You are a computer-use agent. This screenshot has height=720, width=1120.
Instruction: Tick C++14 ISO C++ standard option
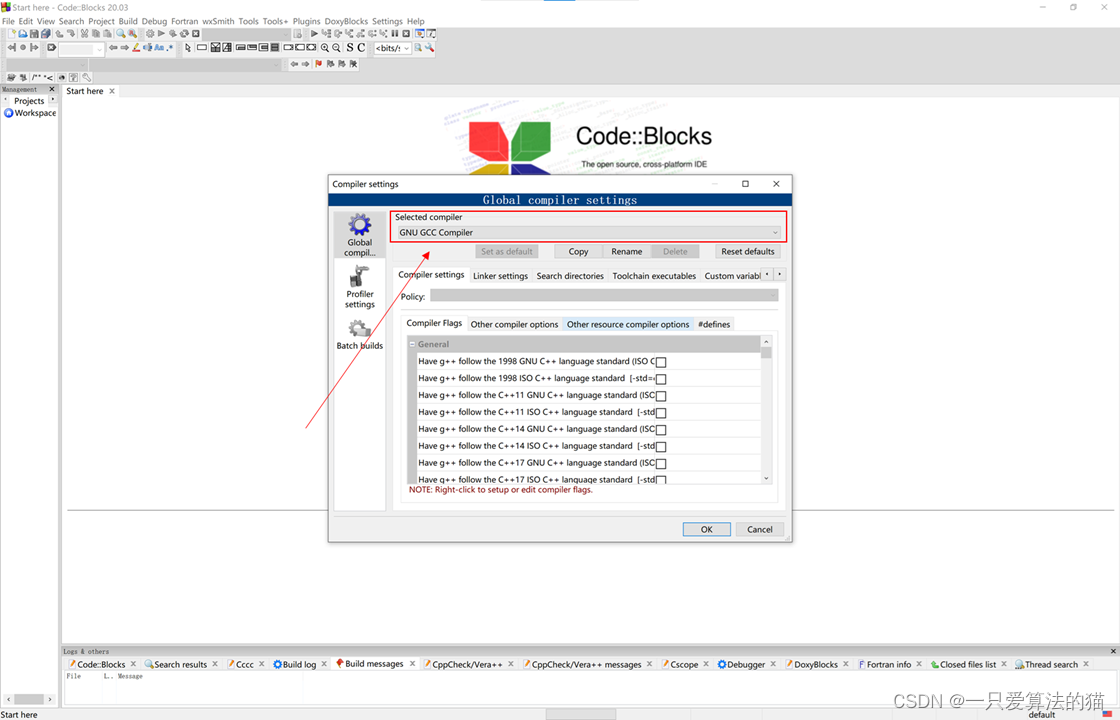pyautogui.click(x=661, y=447)
